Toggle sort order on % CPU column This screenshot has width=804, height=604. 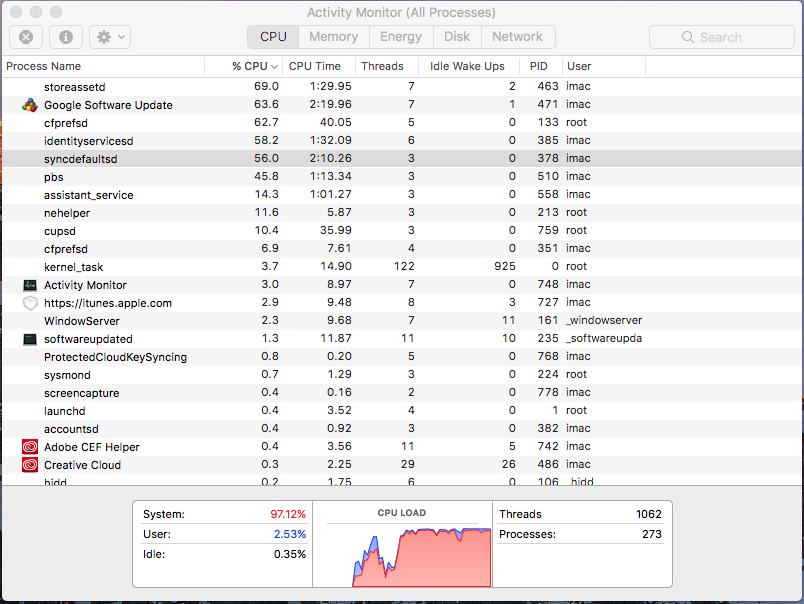[244, 66]
